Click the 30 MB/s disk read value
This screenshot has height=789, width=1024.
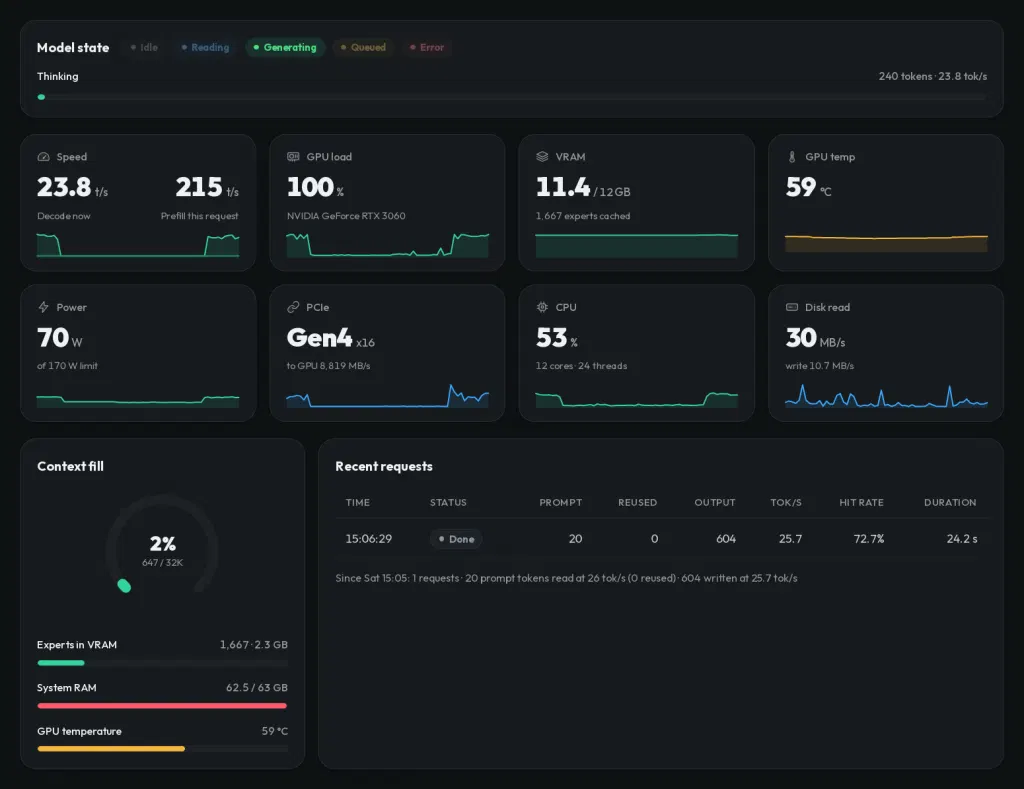pyautogui.click(x=815, y=338)
